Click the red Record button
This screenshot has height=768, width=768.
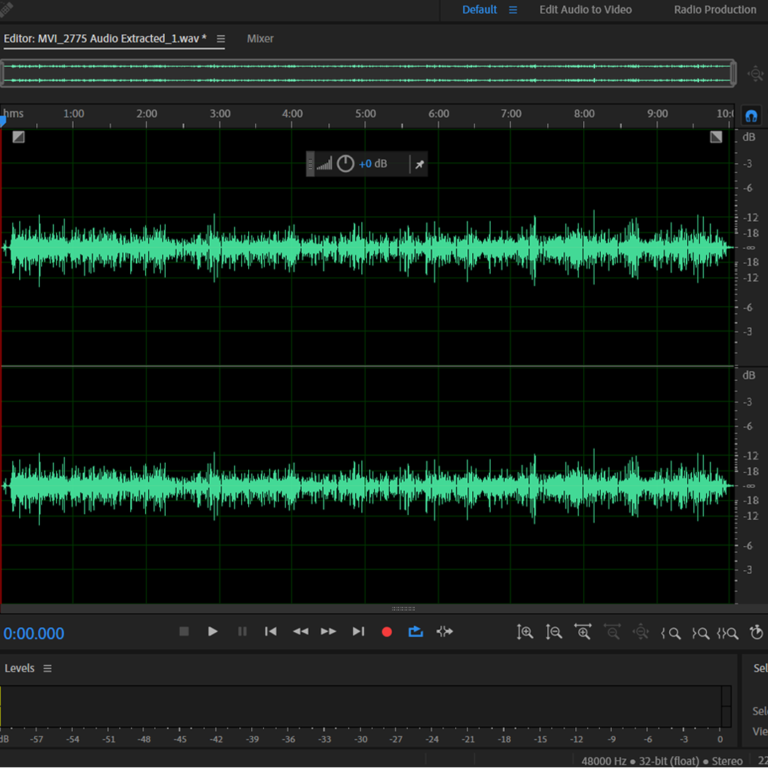(387, 632)
